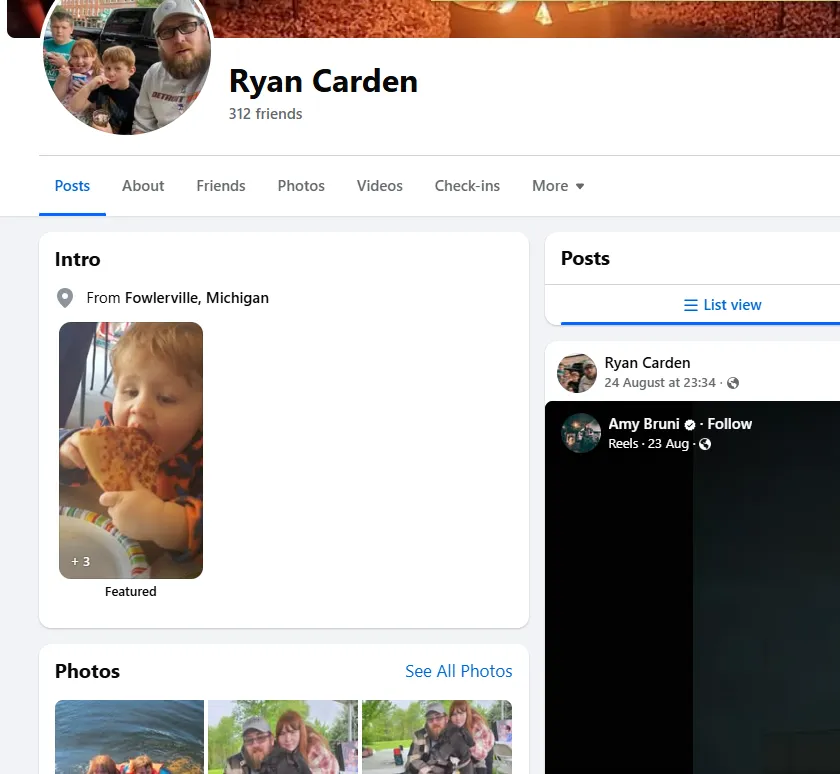The height and width of the screenshot is (774, 840).
Task: Click the Intro section heading
Action: pyautogui.click(x=77, y=259)
